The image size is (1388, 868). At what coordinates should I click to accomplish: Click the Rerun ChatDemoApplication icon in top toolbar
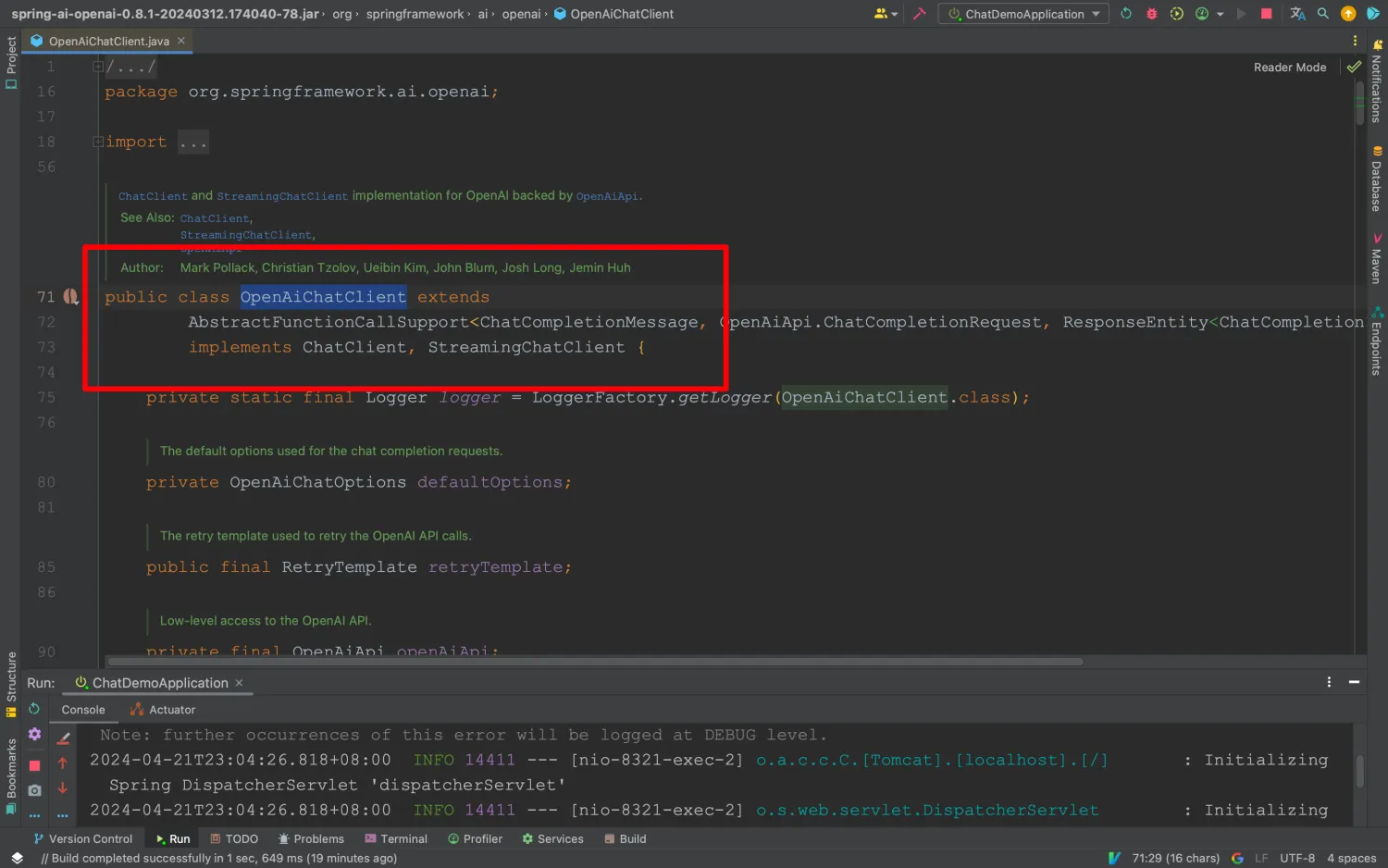click(x=1126, y=14)
